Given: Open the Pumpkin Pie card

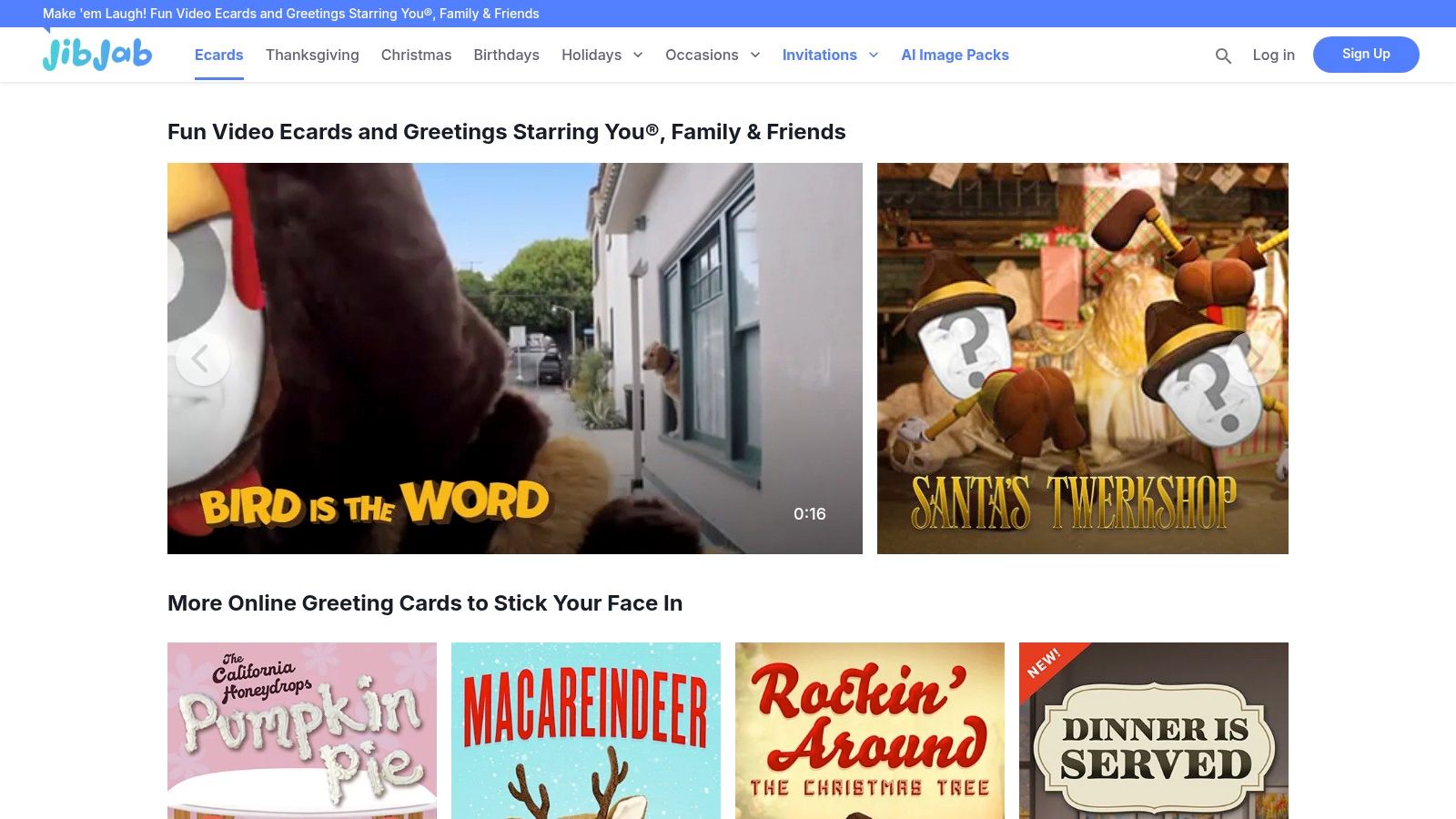Looking at the screenshot, I should tap(302, 731).
